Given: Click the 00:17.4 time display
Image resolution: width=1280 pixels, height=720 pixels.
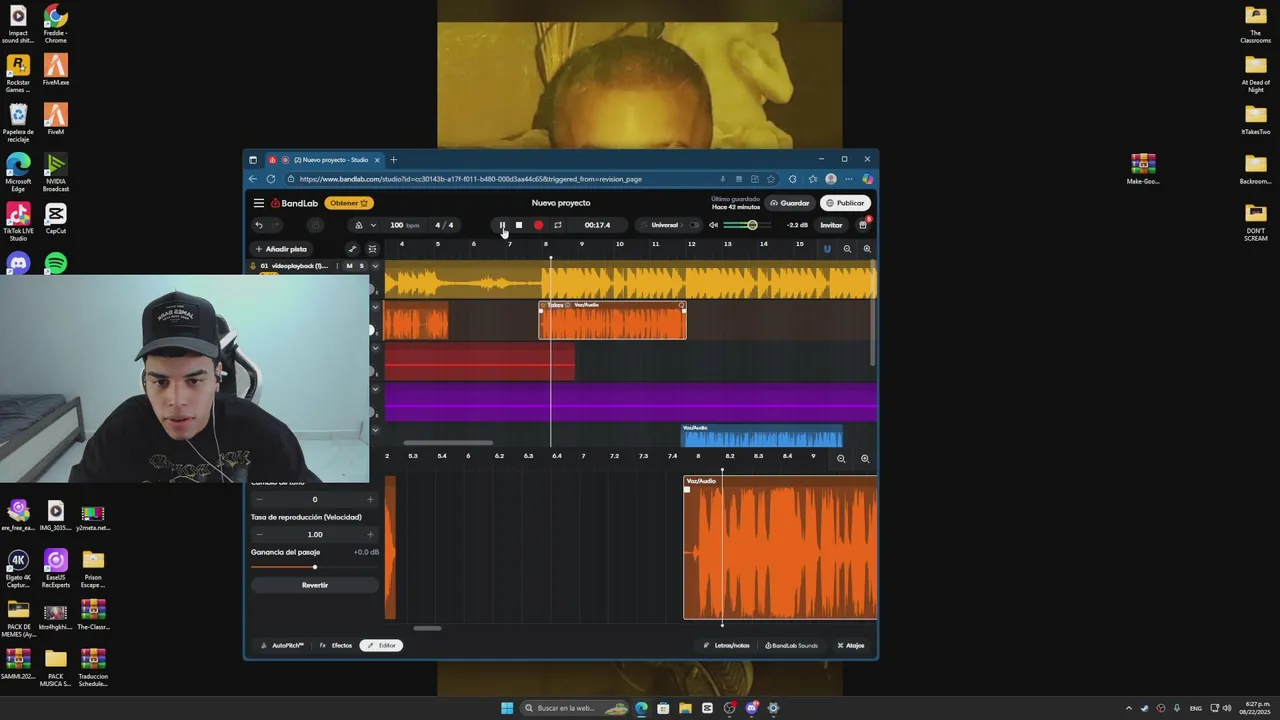Looking at the screenshot, I should (597, 225).
